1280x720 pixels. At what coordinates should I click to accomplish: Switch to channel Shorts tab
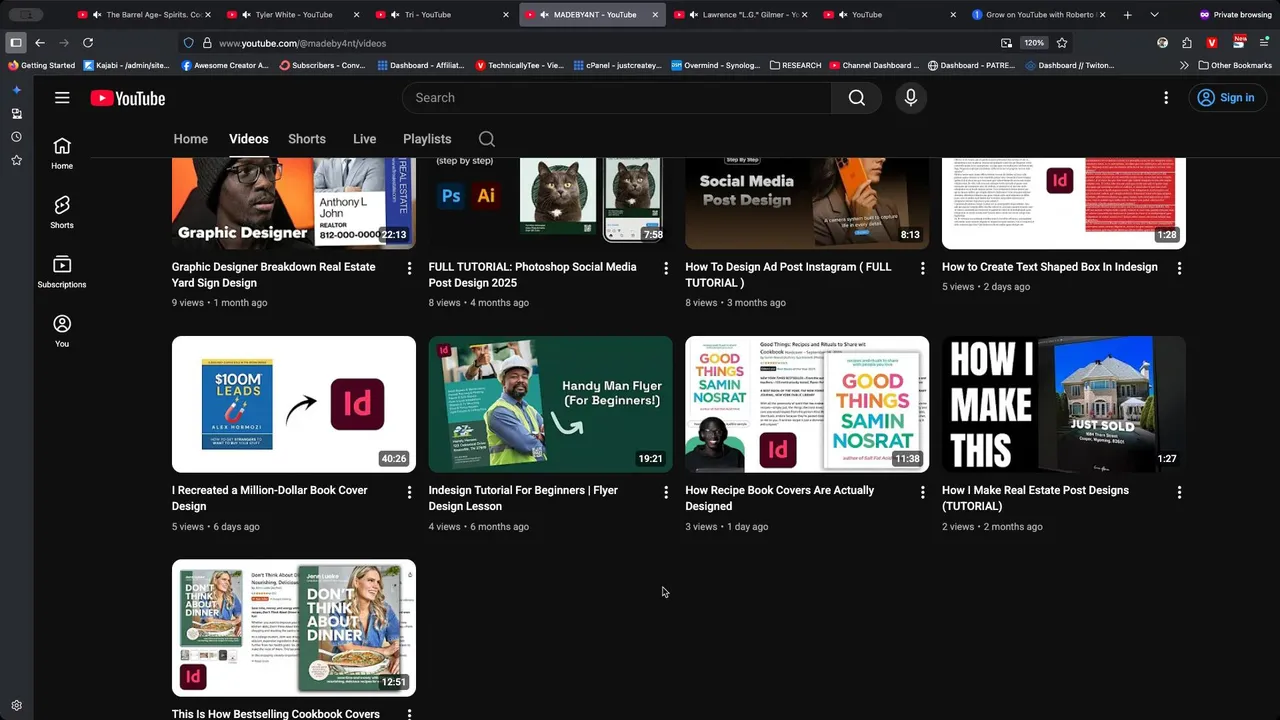pos(307,139)
